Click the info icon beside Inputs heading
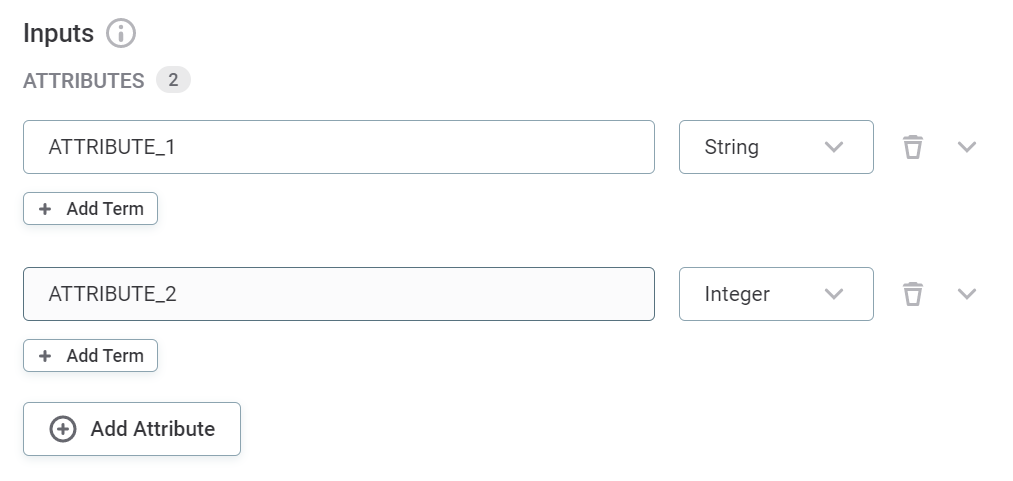The image size is (1013, 481). (x=121, y=34)
